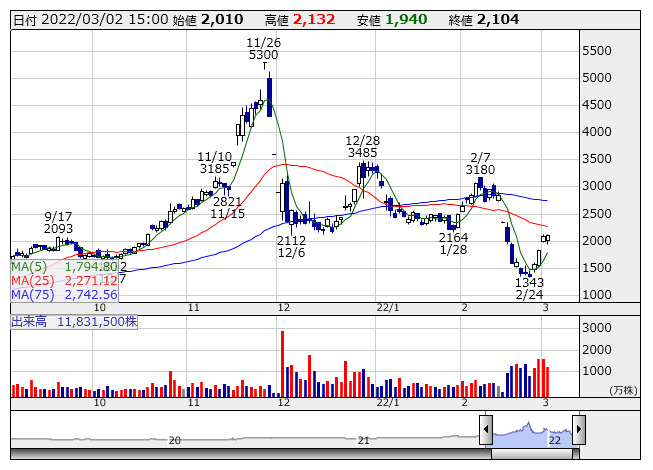Click the 日付 2022/03/02 15:00 date

click(x=91, y=20)
